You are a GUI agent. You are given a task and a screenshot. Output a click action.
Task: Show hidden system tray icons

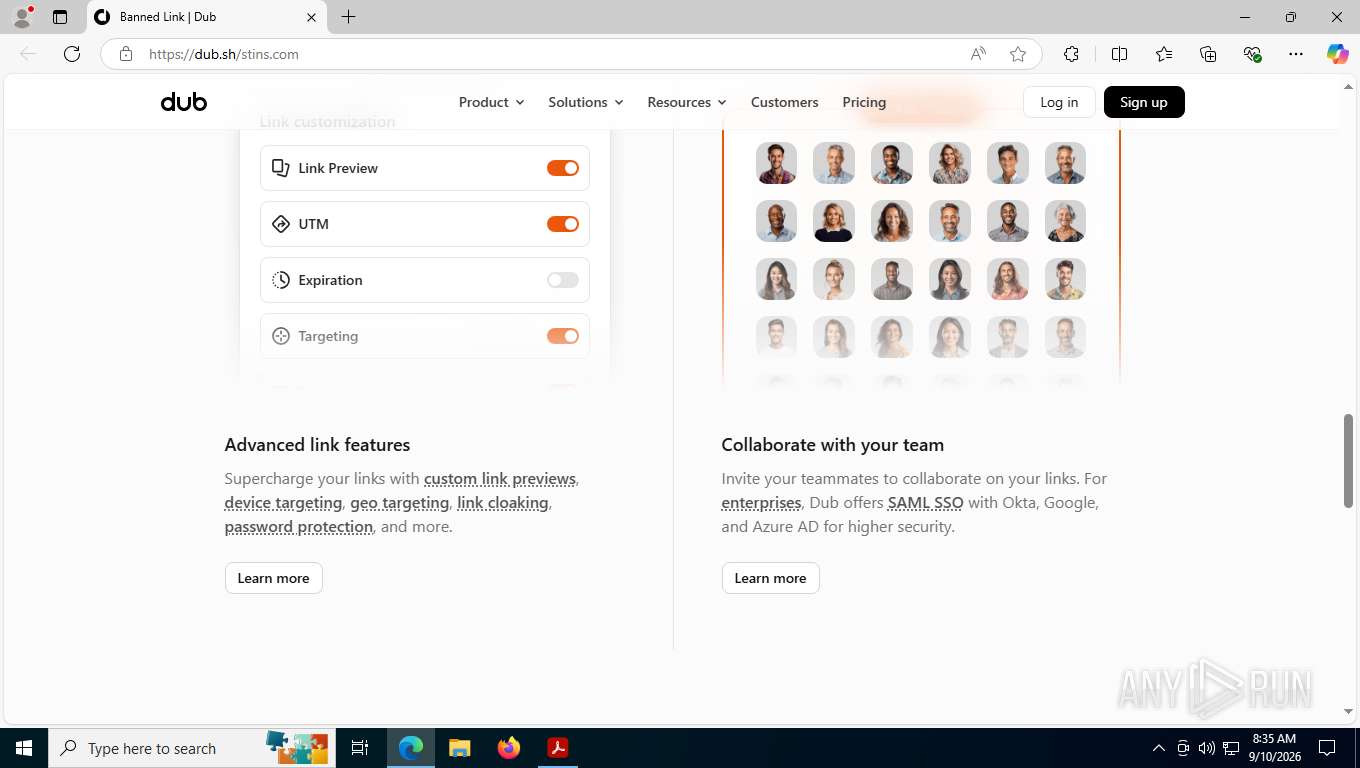[1159, 748]
